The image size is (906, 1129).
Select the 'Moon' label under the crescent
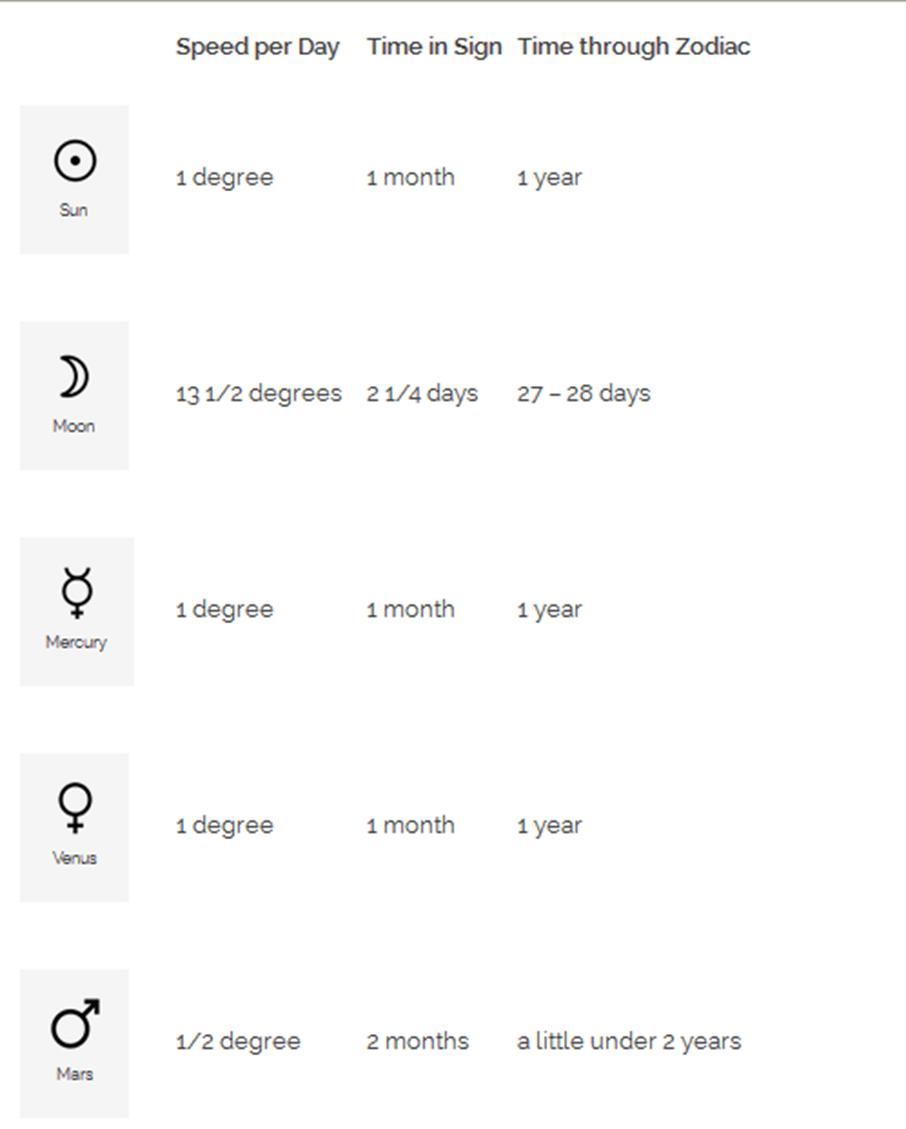tap(74, 426)
